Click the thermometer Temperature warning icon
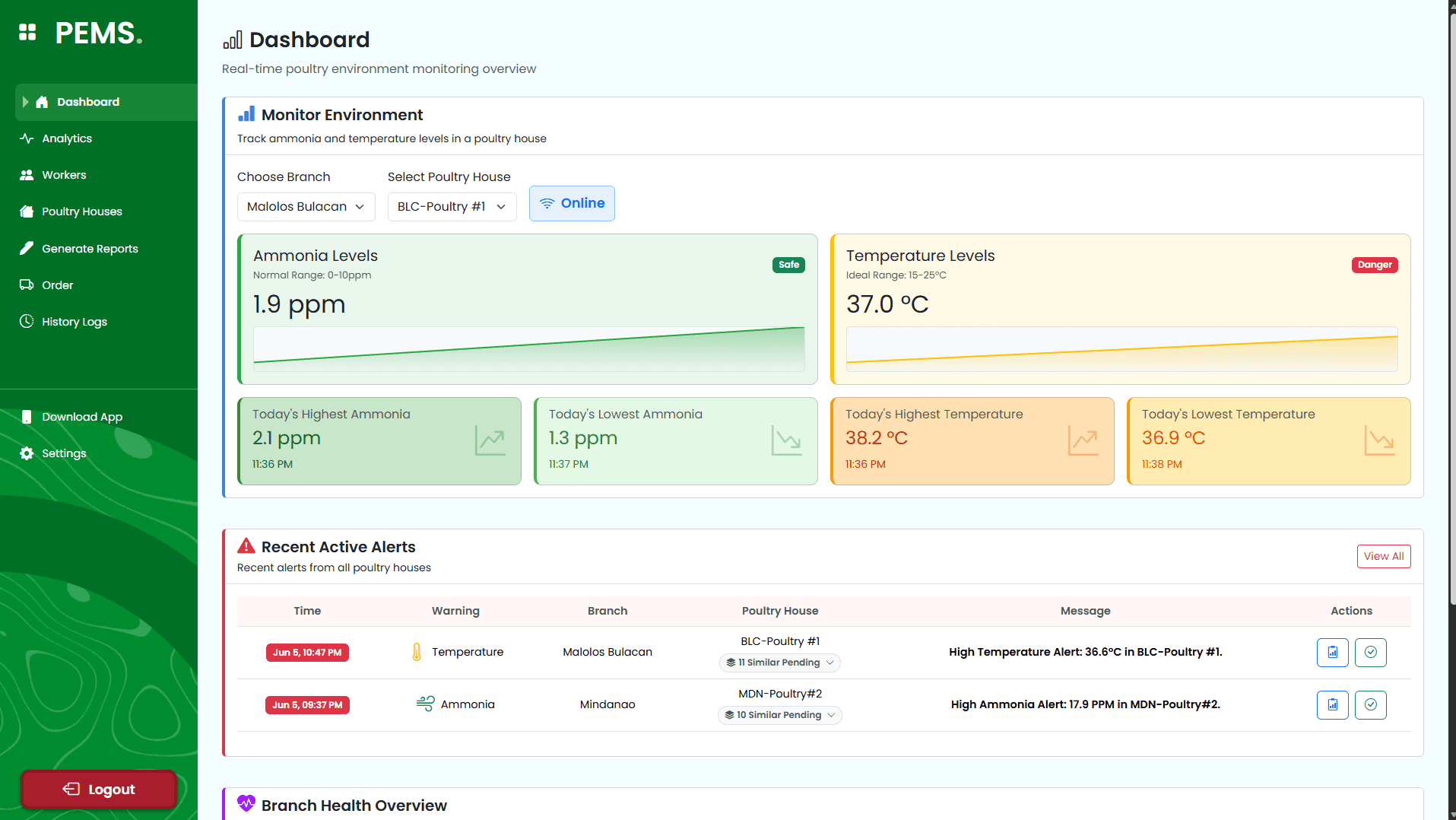The image size is (1456, 820). point(417,652)
